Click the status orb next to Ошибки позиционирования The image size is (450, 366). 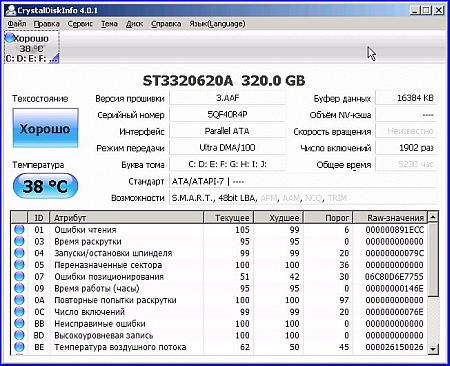pos(19,276)
